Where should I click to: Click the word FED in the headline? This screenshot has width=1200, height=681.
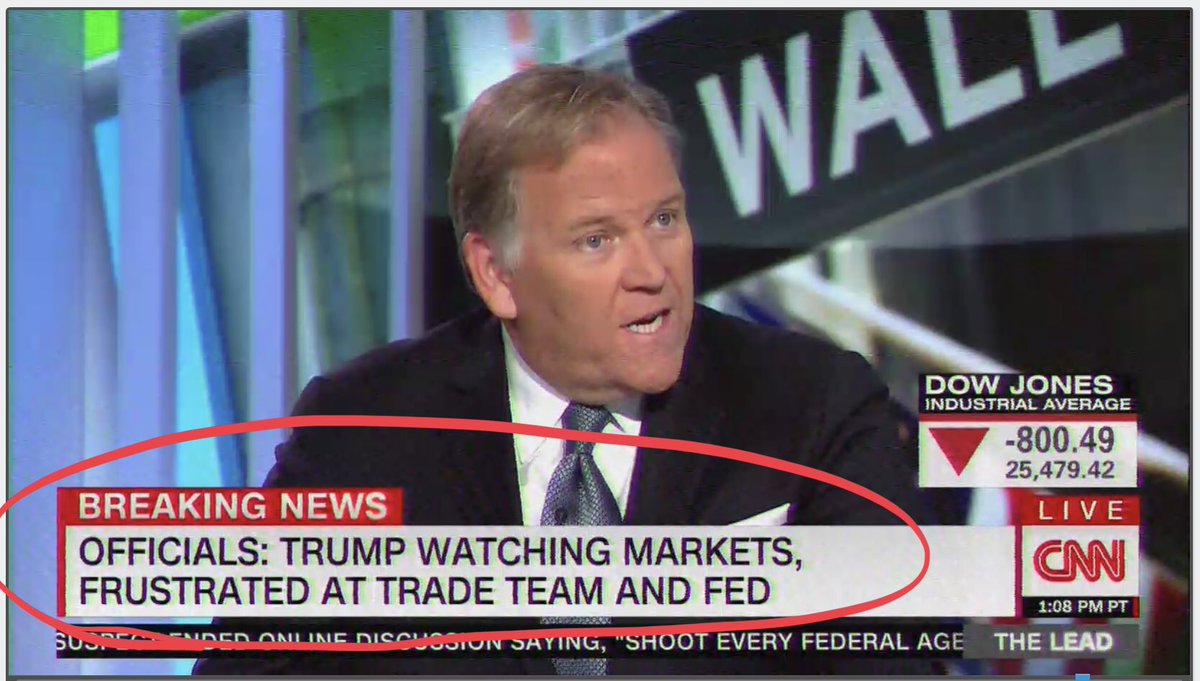(734, 591)
